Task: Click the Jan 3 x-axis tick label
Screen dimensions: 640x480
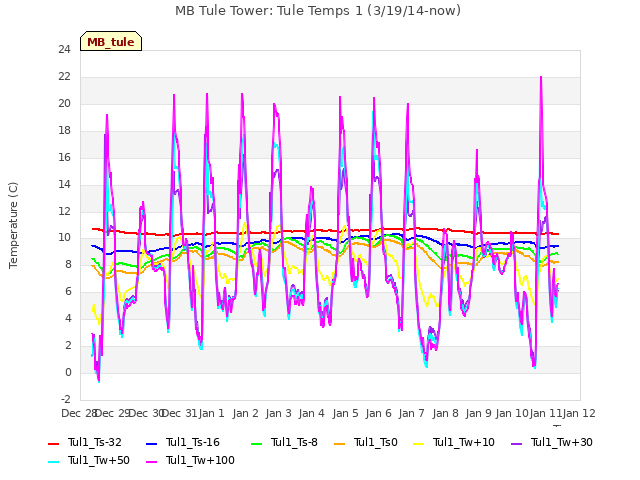Action: (278, 413)
